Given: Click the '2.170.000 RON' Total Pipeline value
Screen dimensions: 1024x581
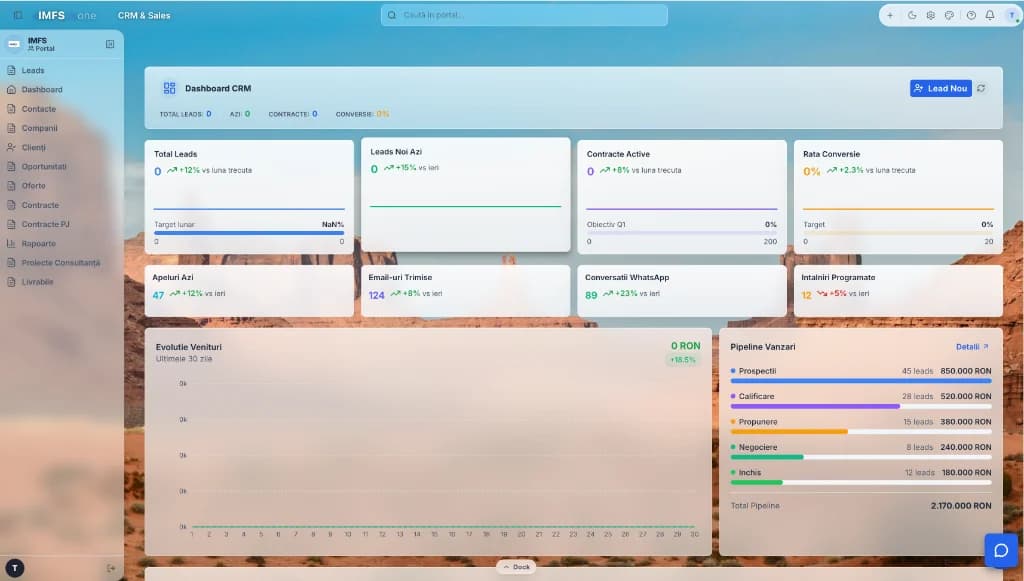Looking at the screenshot, I should pyautogui.click(x=961, y=506).
